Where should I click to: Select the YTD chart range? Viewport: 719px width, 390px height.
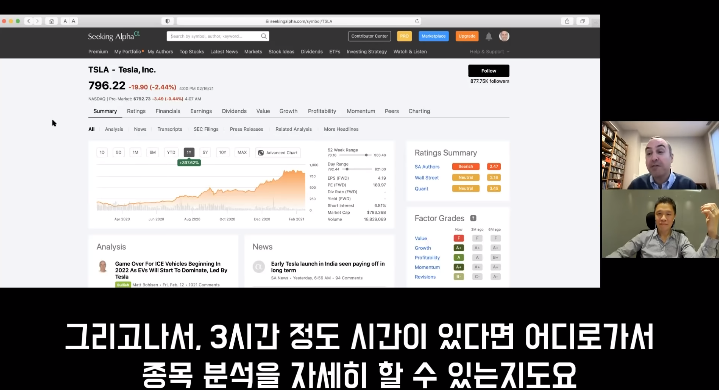pos(171,153)
